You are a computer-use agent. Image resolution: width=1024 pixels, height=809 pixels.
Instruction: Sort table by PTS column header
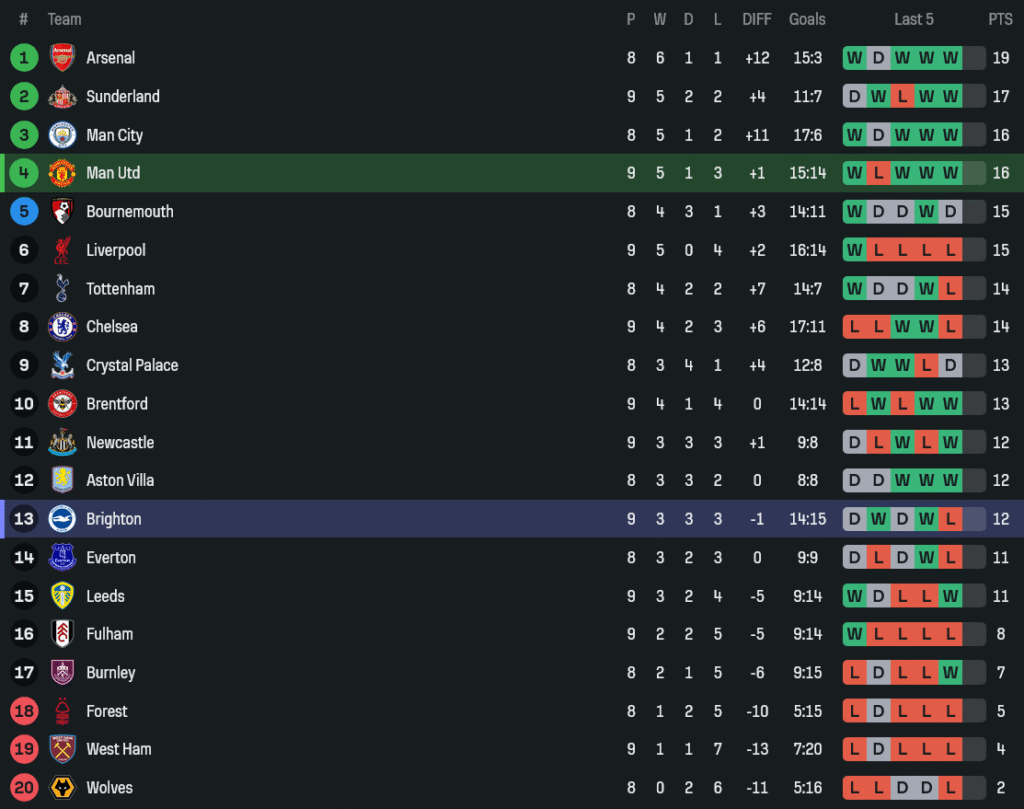click(x=1000, y=19)
